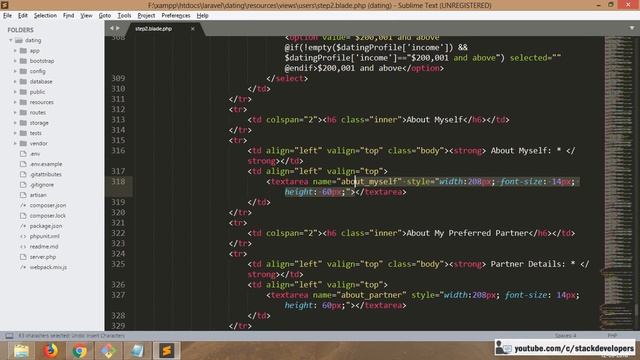Collapse the dating root folder
Screen dimensions: 640x360
[x=11, y=40]
